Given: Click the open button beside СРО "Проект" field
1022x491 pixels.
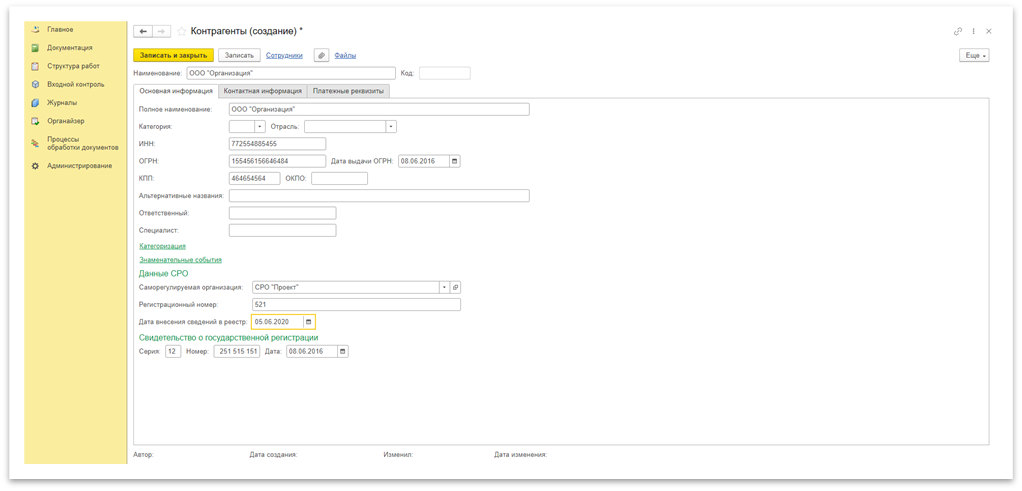Looking at the screenshot, I should pos(455,287).
